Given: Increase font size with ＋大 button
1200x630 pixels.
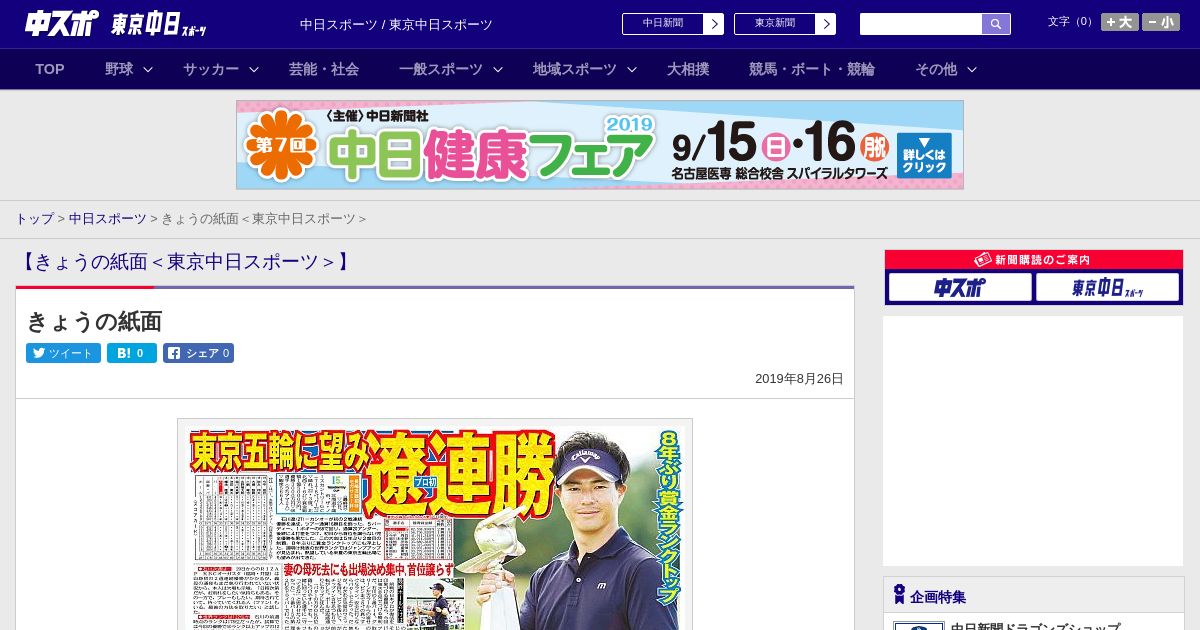Looking at the screenshot, I should (x=1119, y=22).
